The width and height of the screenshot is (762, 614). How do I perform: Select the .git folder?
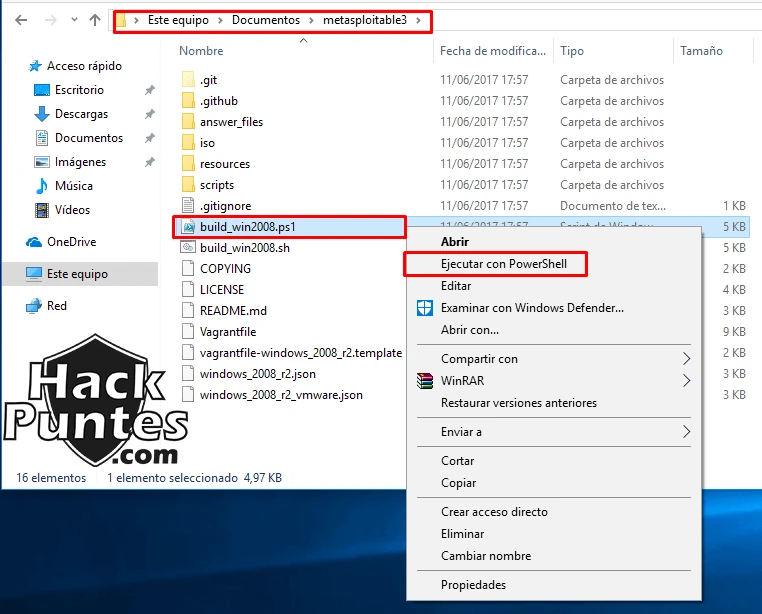coord(208,80)
